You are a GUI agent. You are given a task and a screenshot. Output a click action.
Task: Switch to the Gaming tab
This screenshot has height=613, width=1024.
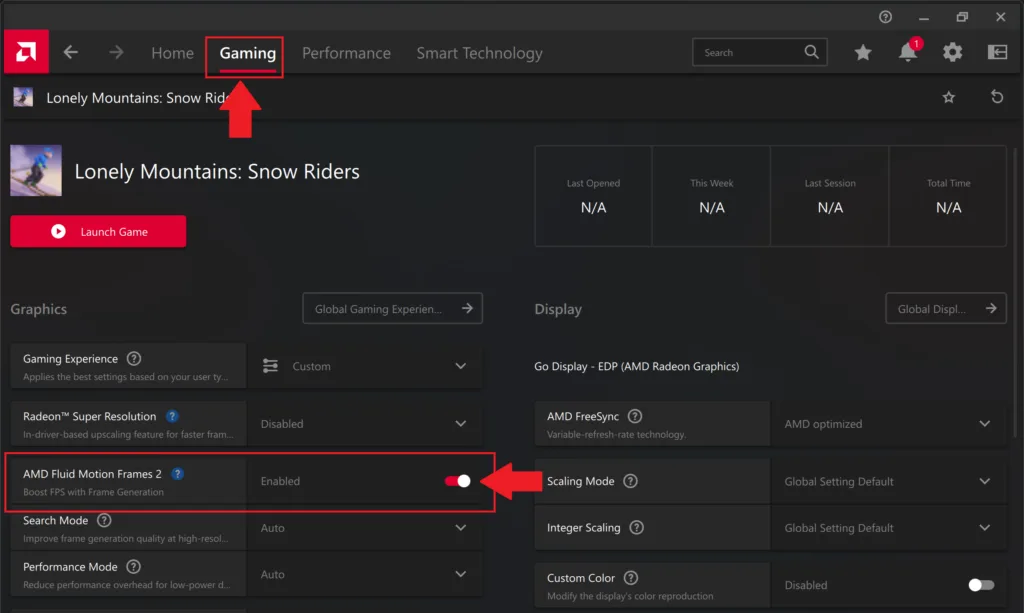pos(248,53)
